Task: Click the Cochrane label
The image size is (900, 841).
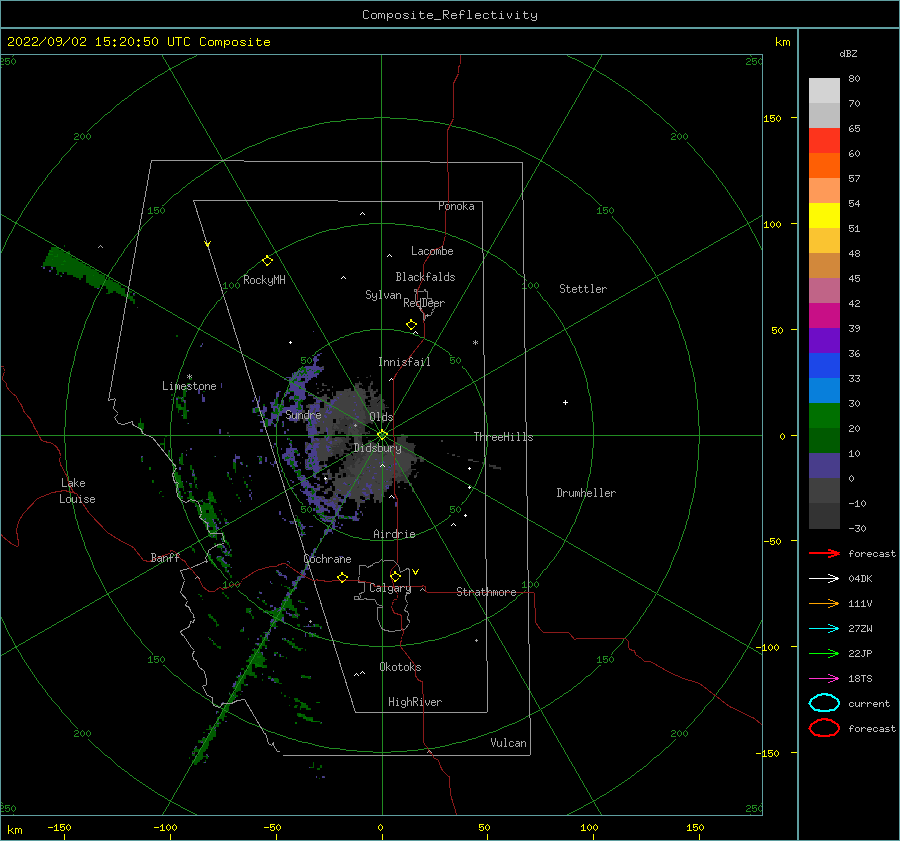Action: pyautogui.click(x=327, y=559)
